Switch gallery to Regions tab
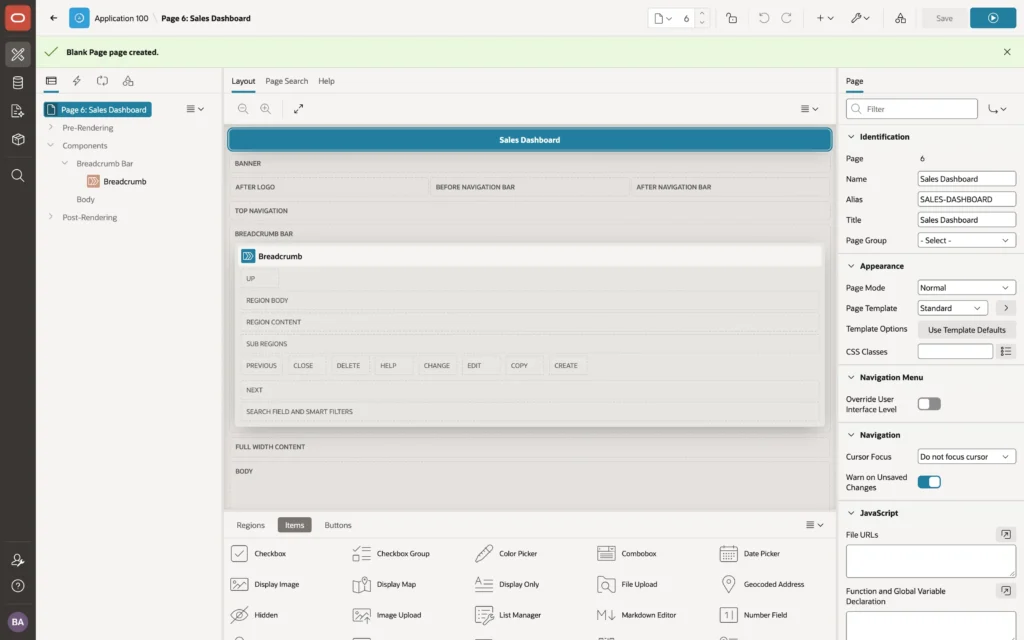The image size is (1024, 640). point(250,525)
